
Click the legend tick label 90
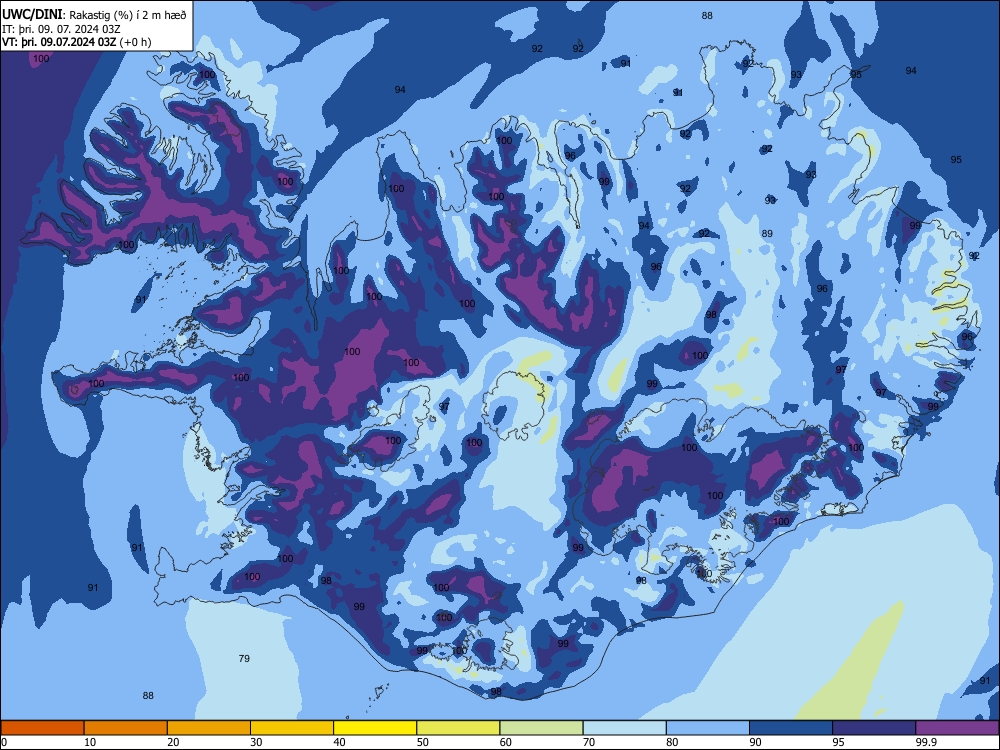[756, 742]
